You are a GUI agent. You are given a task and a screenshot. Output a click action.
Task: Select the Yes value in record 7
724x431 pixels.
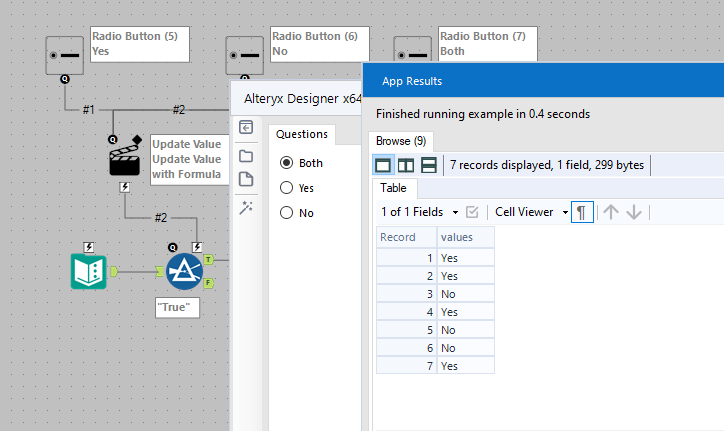[465, 366]
